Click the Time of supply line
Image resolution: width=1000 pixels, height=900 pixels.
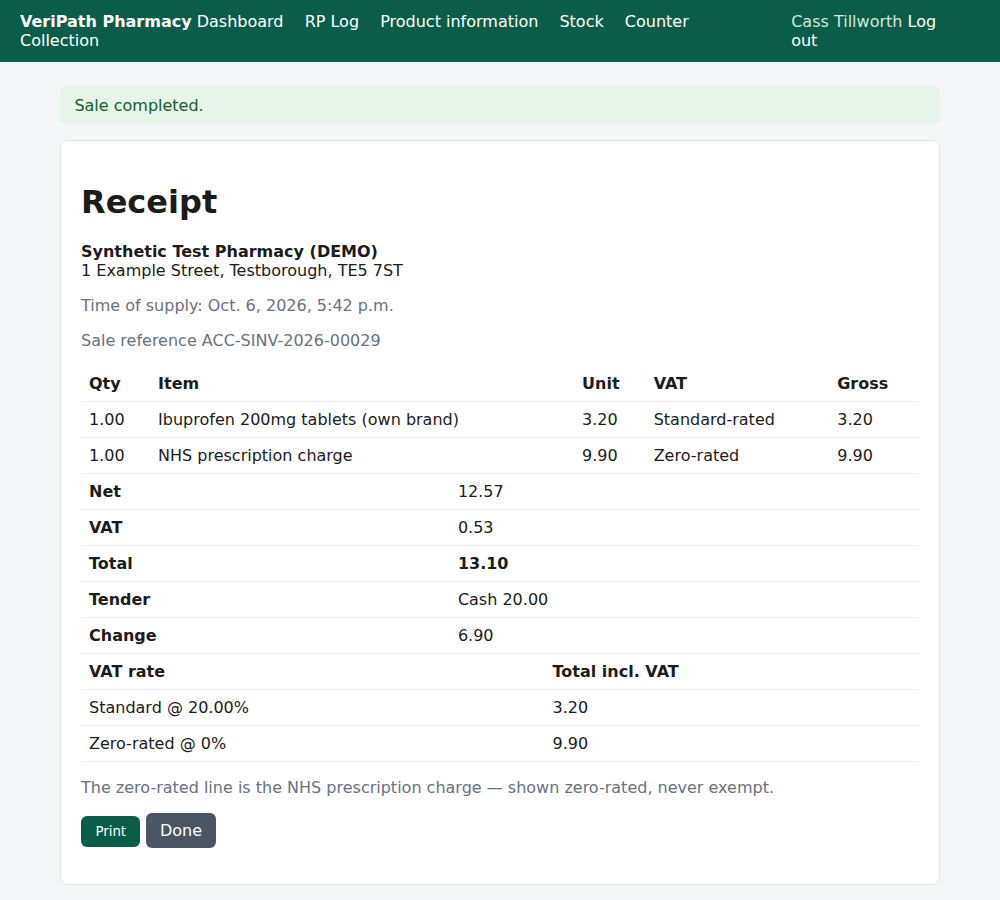point(237,306)
